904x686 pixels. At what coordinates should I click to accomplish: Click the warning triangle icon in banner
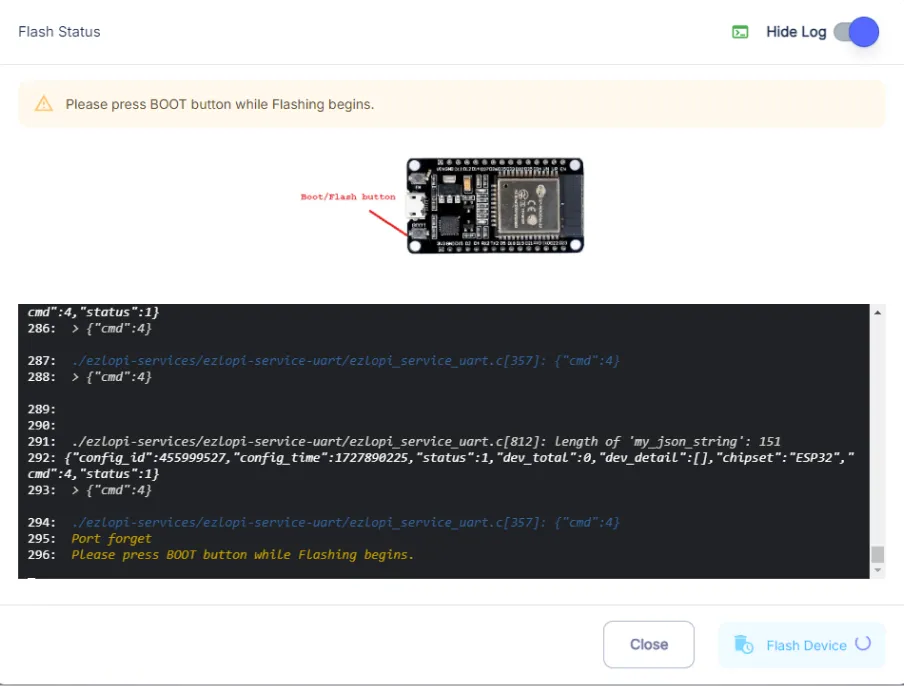pos(43,104)
